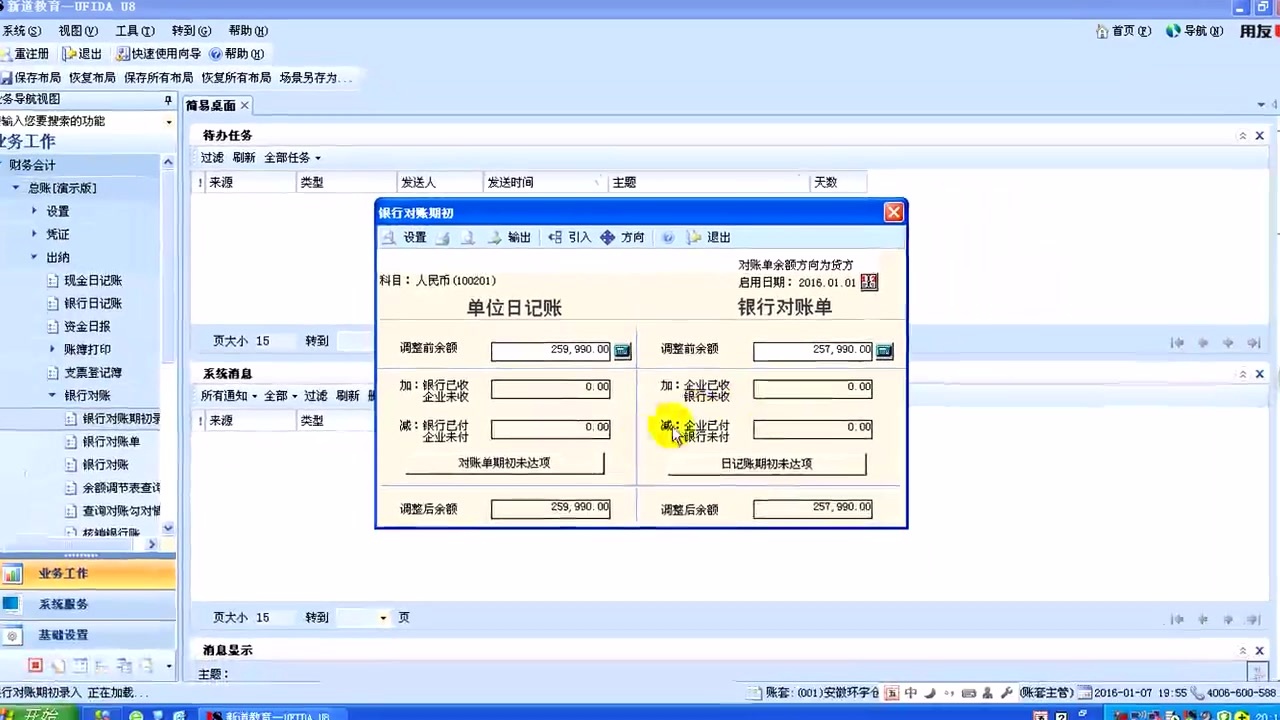Click the 对账单期初未达项 button

[x=504, y=463]
